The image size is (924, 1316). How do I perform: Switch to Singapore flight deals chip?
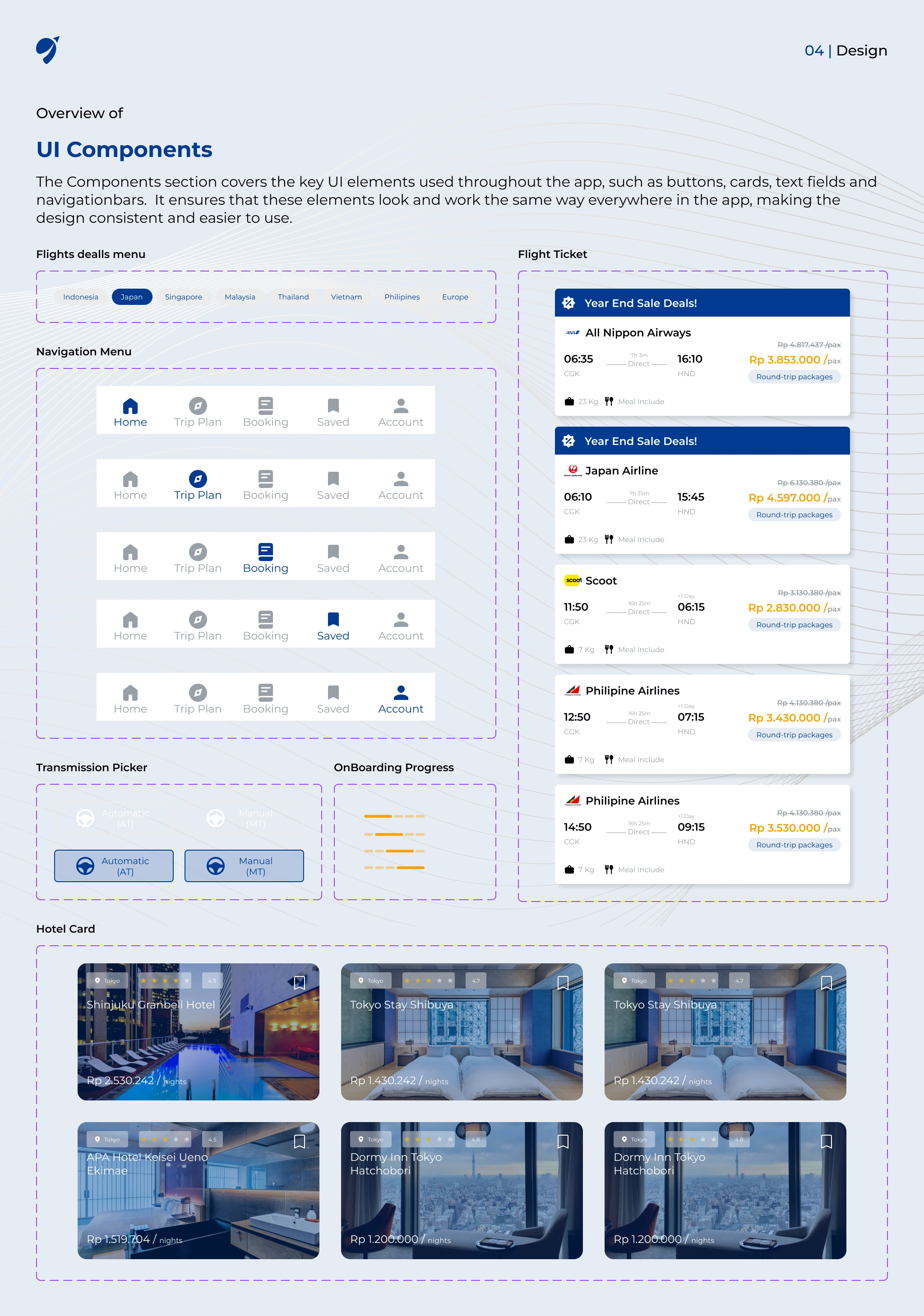(183, 297)
